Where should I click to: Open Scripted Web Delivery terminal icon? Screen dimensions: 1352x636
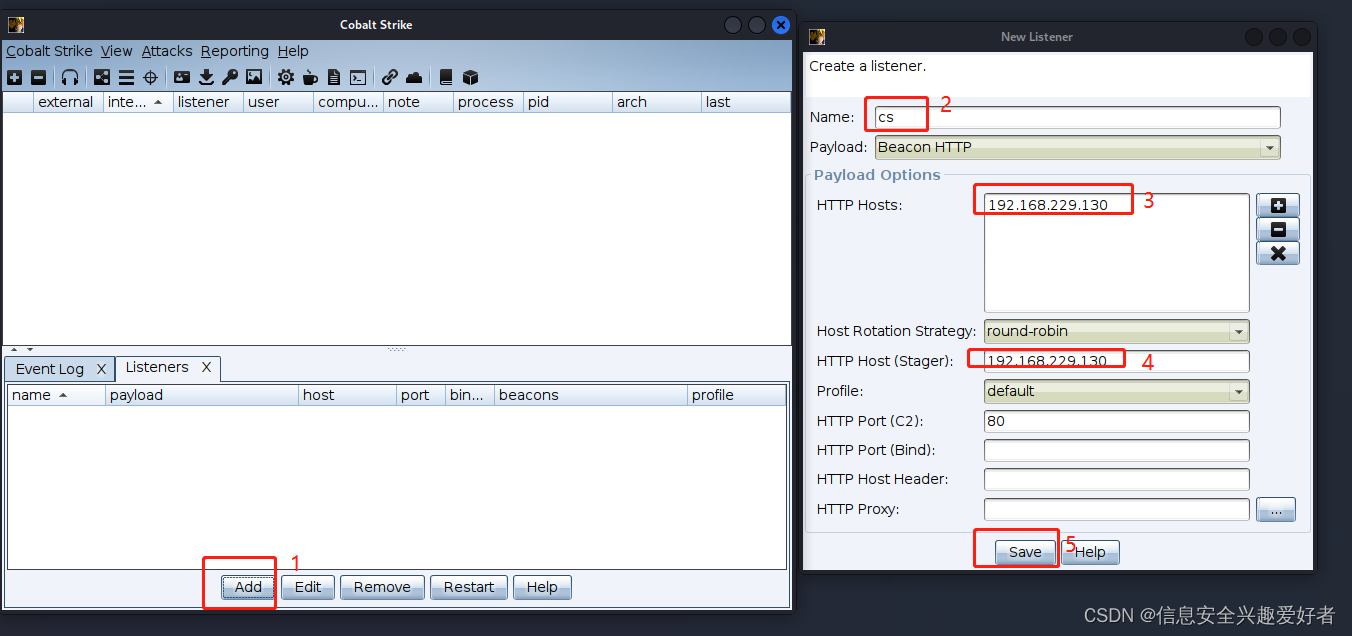(358, 77)
